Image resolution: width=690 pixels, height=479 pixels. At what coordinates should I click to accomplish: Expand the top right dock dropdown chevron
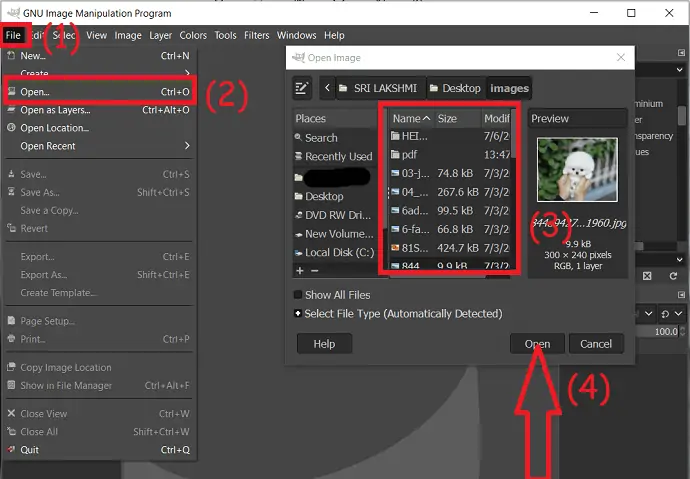[680, 70]
